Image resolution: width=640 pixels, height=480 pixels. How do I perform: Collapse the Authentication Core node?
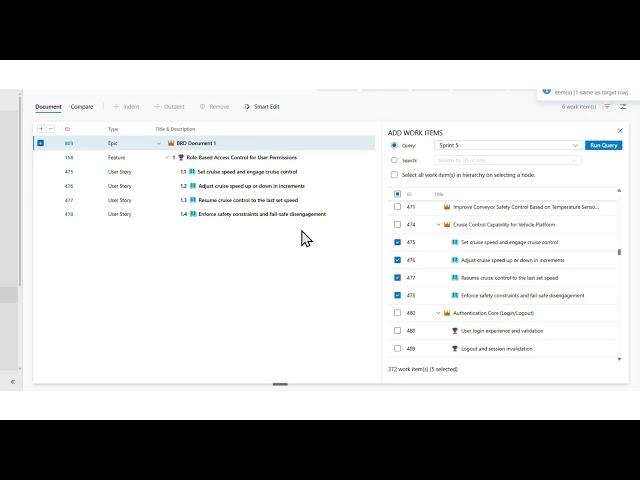[438, 313]
